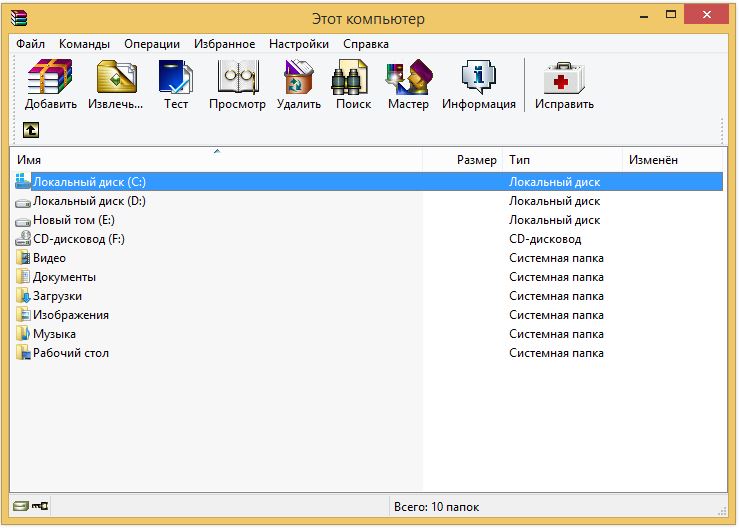
Task: Open the Настройки menu
Action: tap(299, 44)
